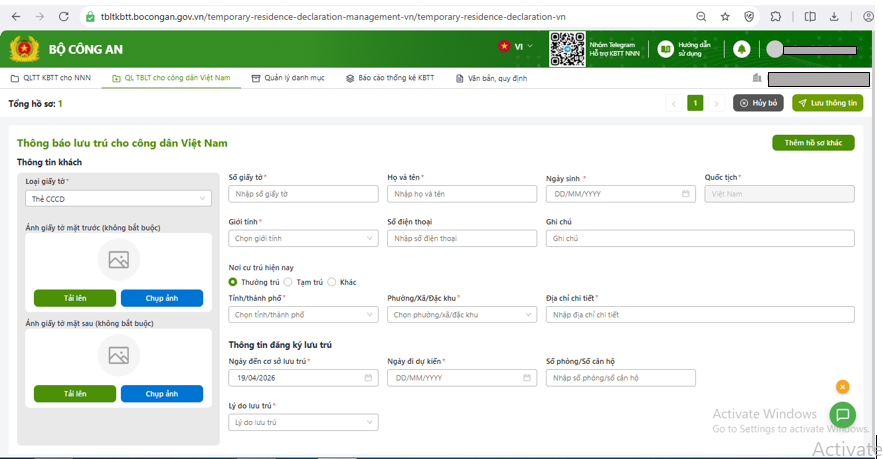Expand the Giới tính dropdown

tap(303, 238)
